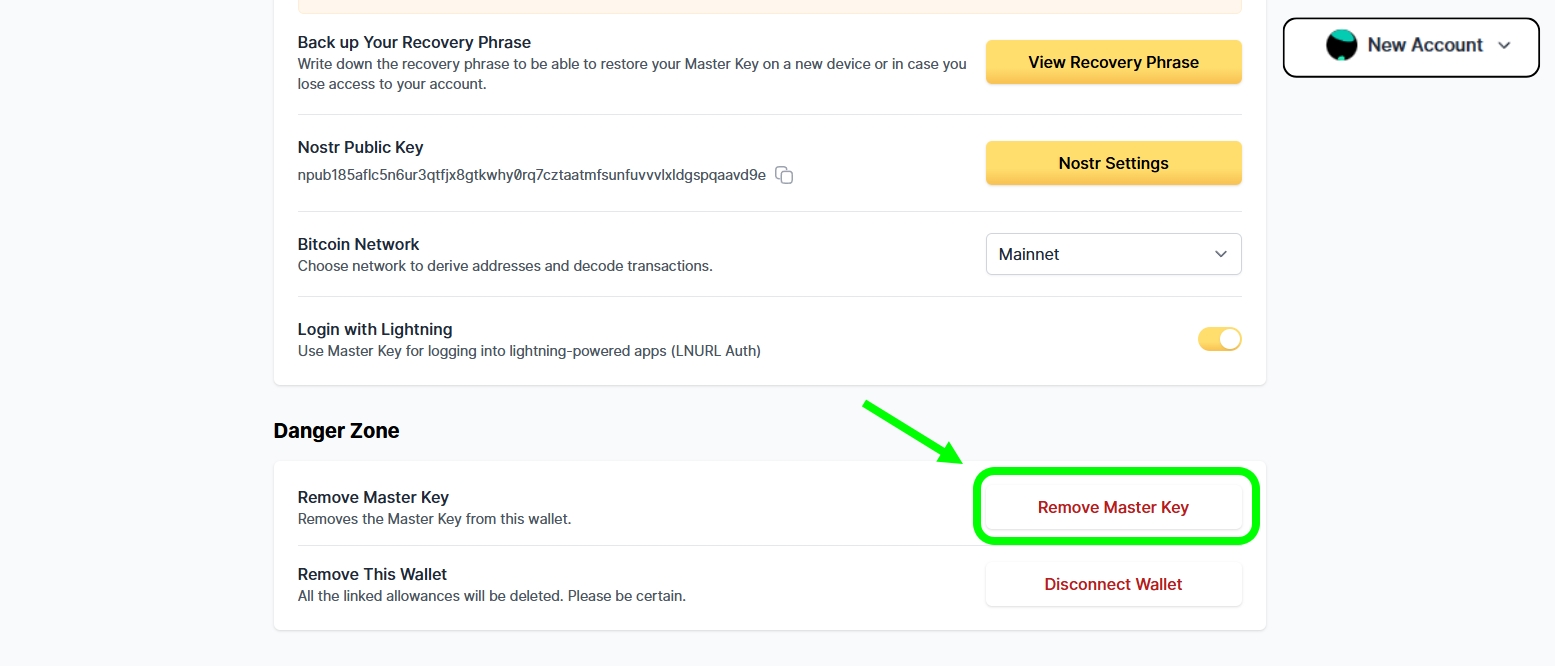Click the npub public key string

click(x=531, y=175)
